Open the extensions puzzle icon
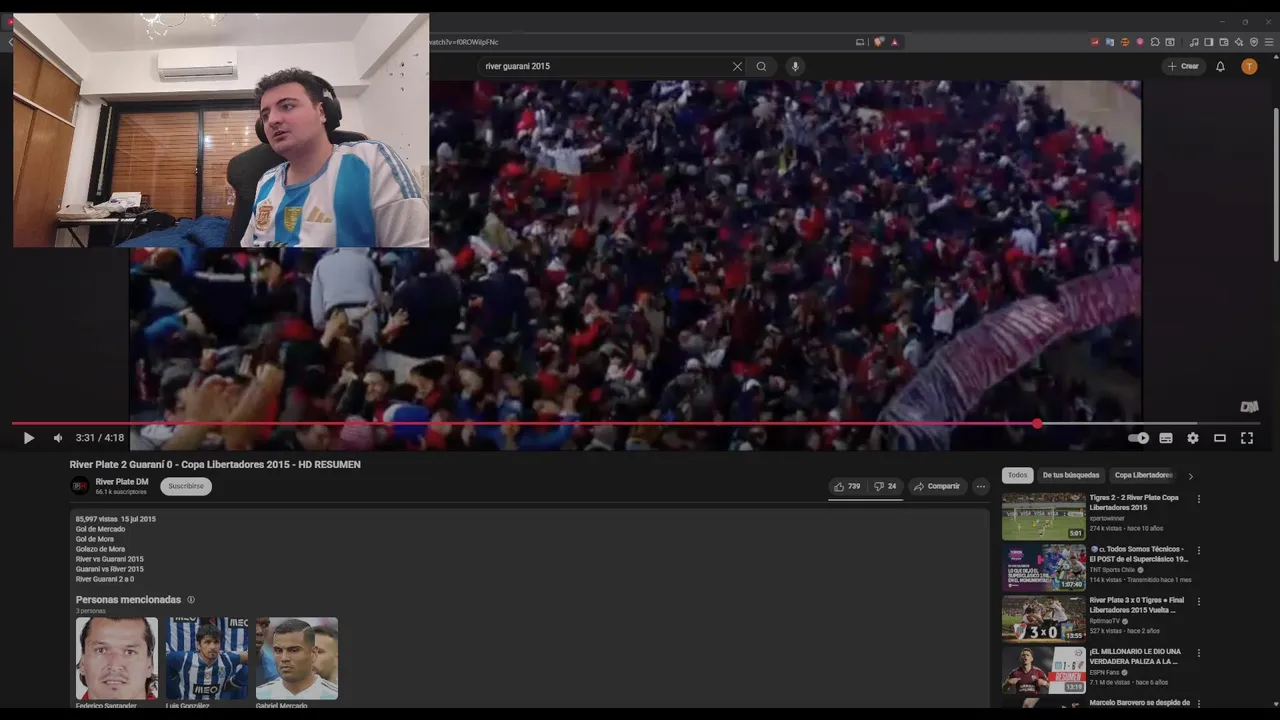The height and width of the screenshot is (720, 1280). (1155, 42)
